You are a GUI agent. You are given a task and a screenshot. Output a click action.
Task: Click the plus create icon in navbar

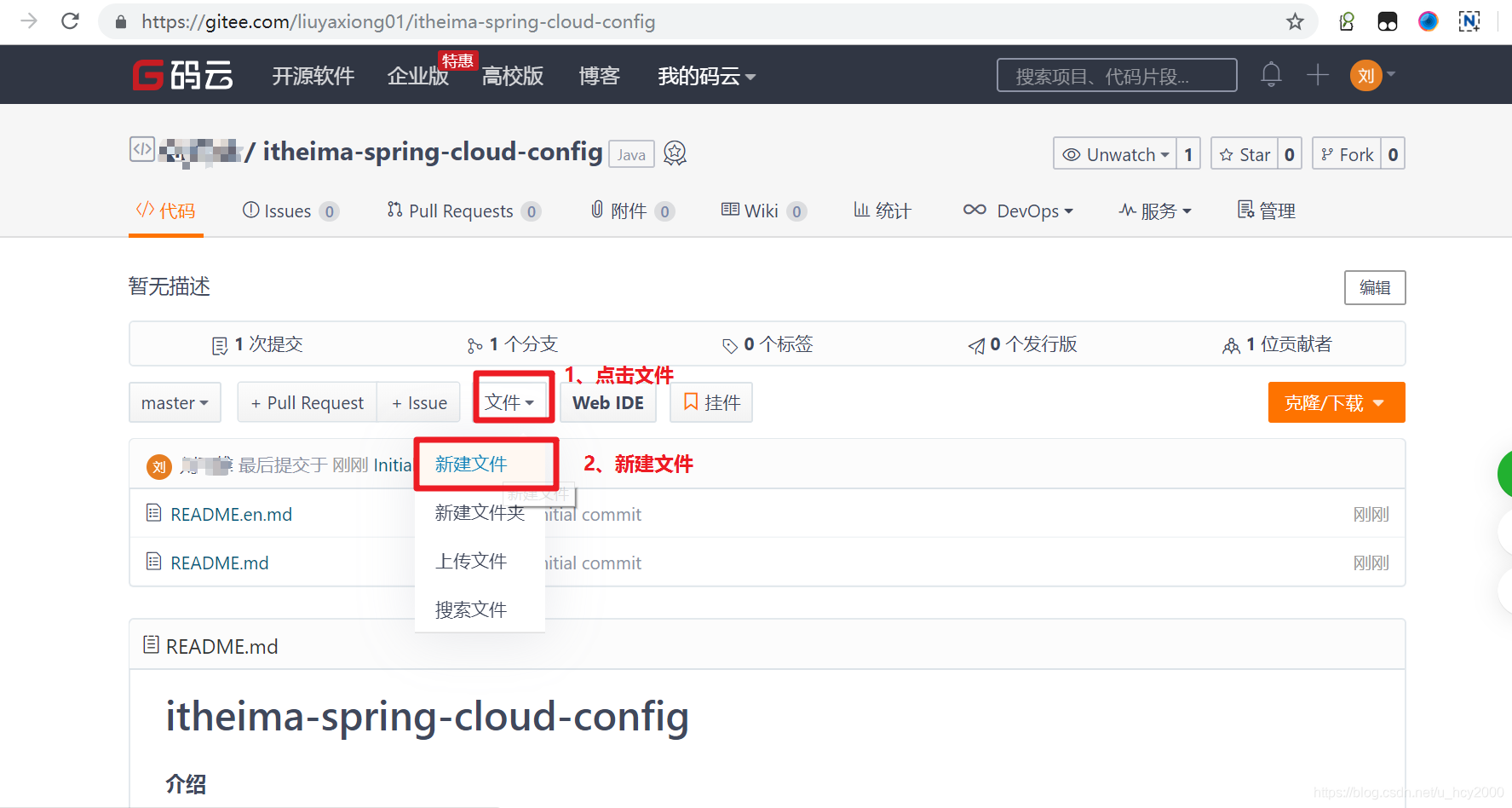click(x=1318, y=75)
